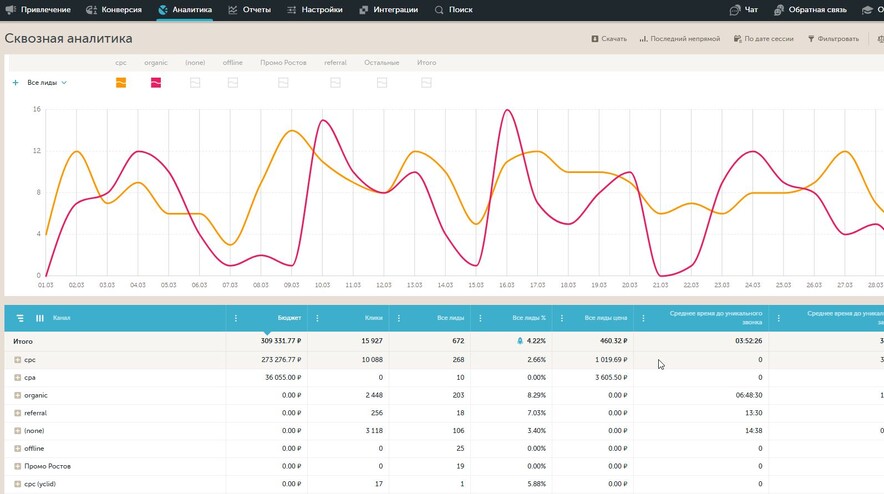Open the Все лиды metric dropdown

pos(47,82)
